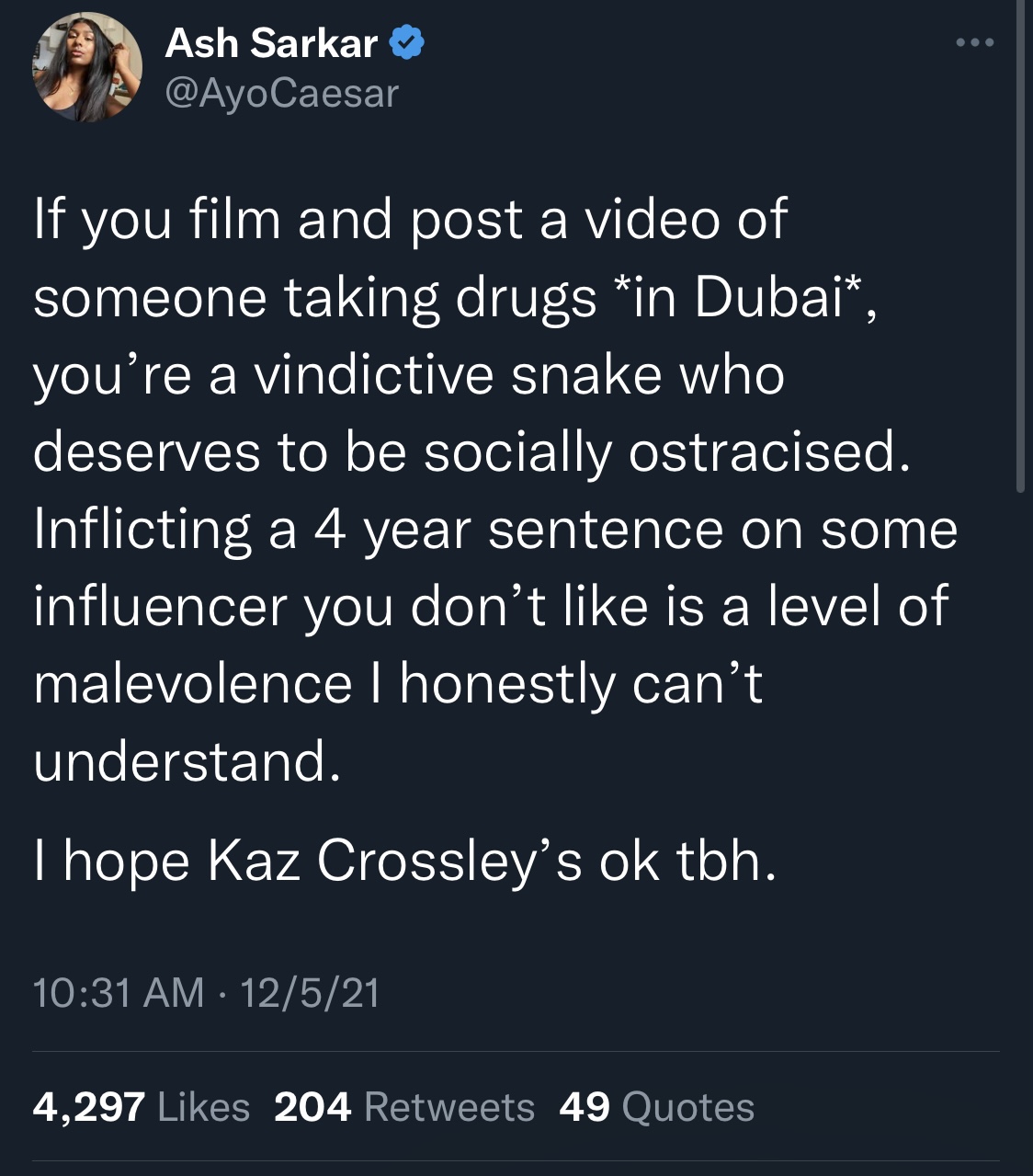Viewport: 1033px width, 1176px height.
Task: Click the "Inflicting a 4 year sentence" line
Action: click(495, 531)
